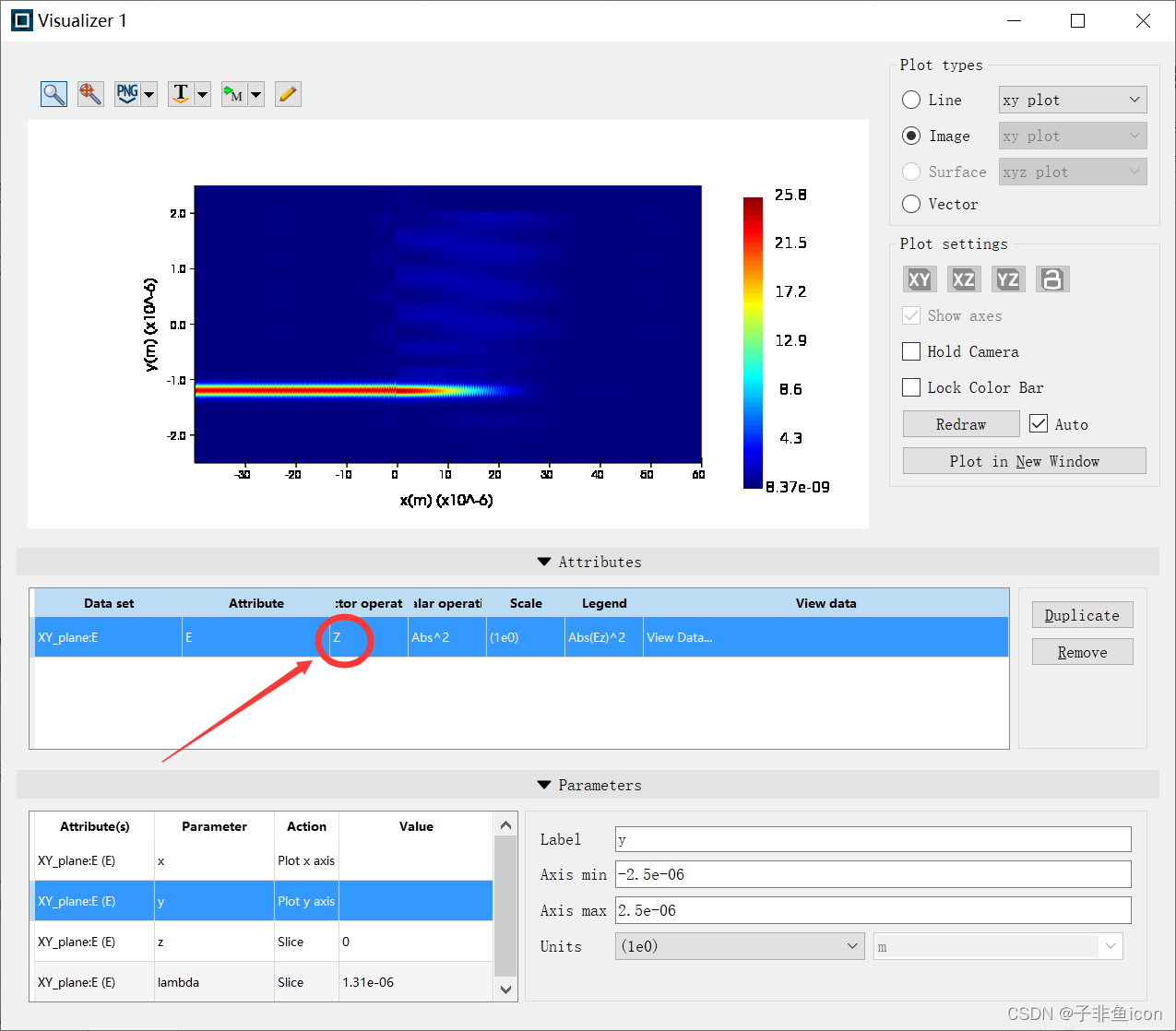Click the Label input field
This screenshot has height=1031, width=1176.
(x=873, y=839)
